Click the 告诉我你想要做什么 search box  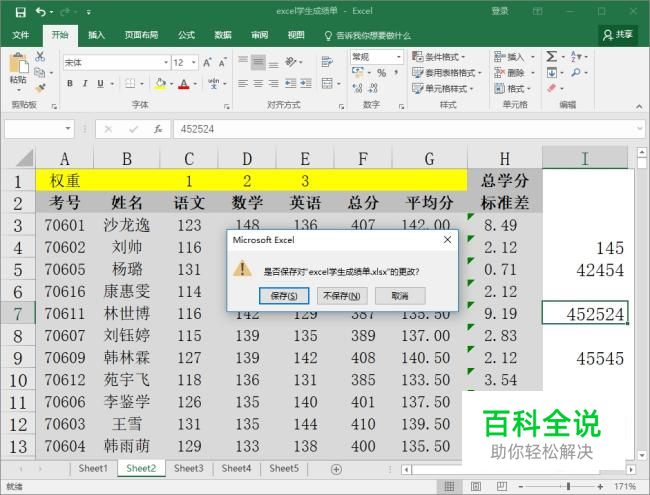[368, 36]
